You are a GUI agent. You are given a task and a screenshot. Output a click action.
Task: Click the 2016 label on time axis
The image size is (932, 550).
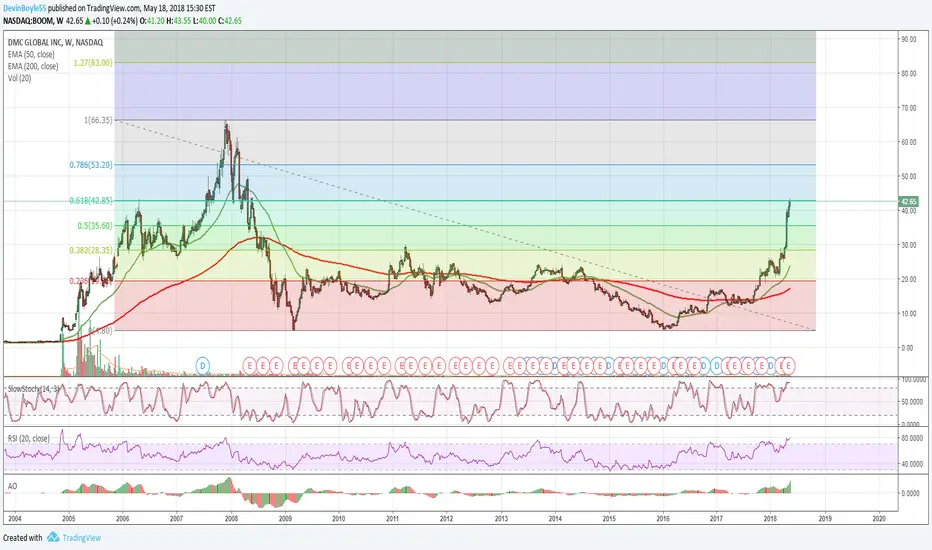tap(663, 518)
